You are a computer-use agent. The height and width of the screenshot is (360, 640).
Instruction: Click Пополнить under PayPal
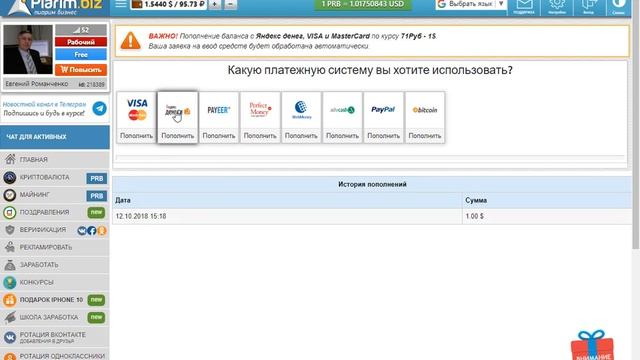coord(383,136)
